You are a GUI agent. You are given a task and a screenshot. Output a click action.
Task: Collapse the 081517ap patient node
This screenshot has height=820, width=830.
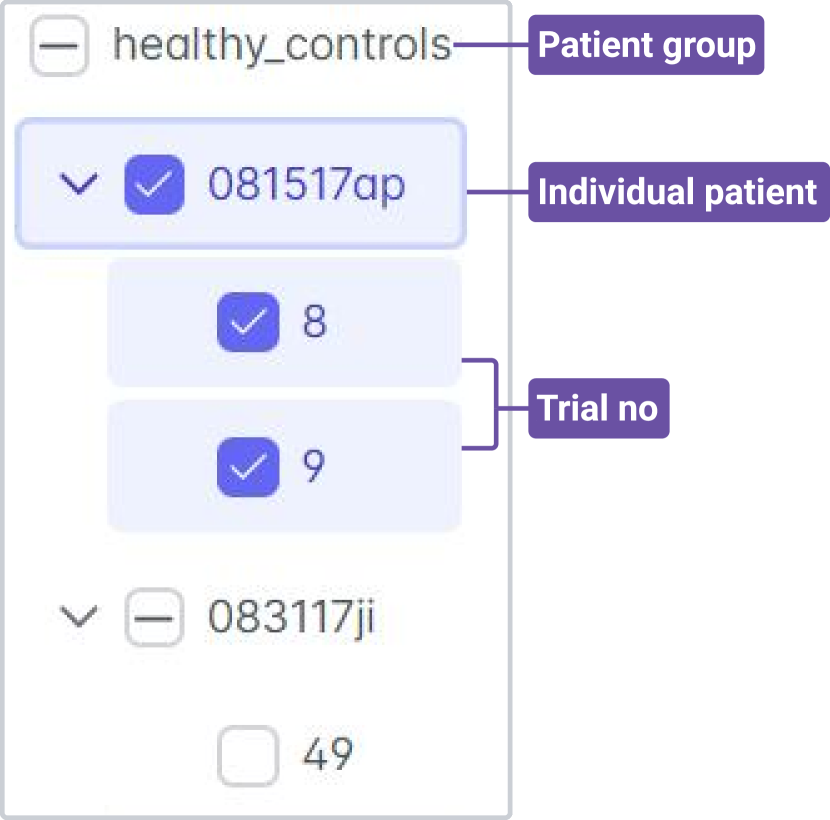pos(79,184)
